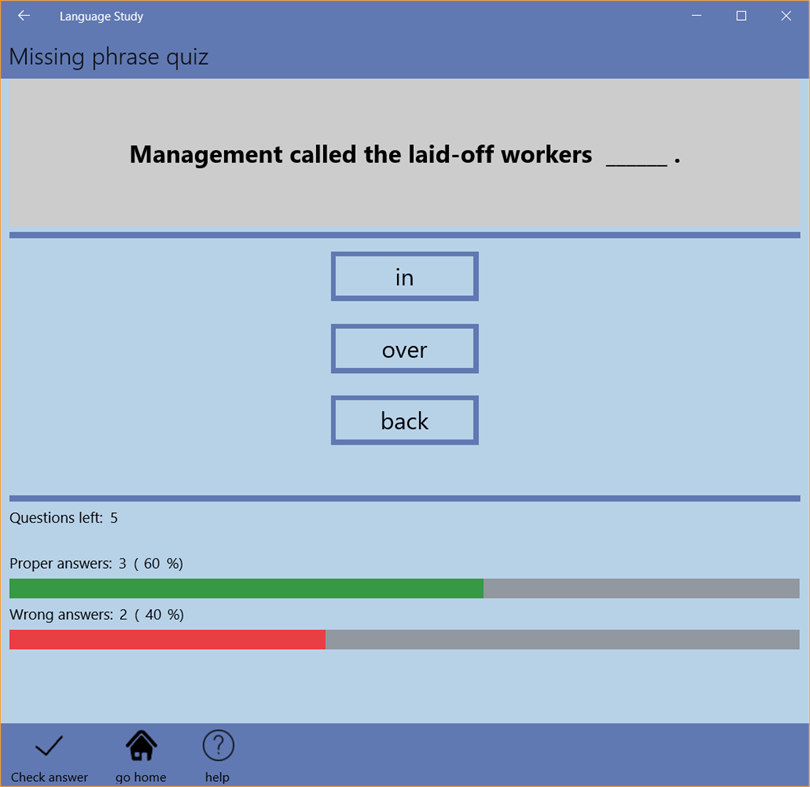Screen dimensions: 810x787
Task: Click the 'Proper answers: 3' statistics text
Action: [95, 563]
